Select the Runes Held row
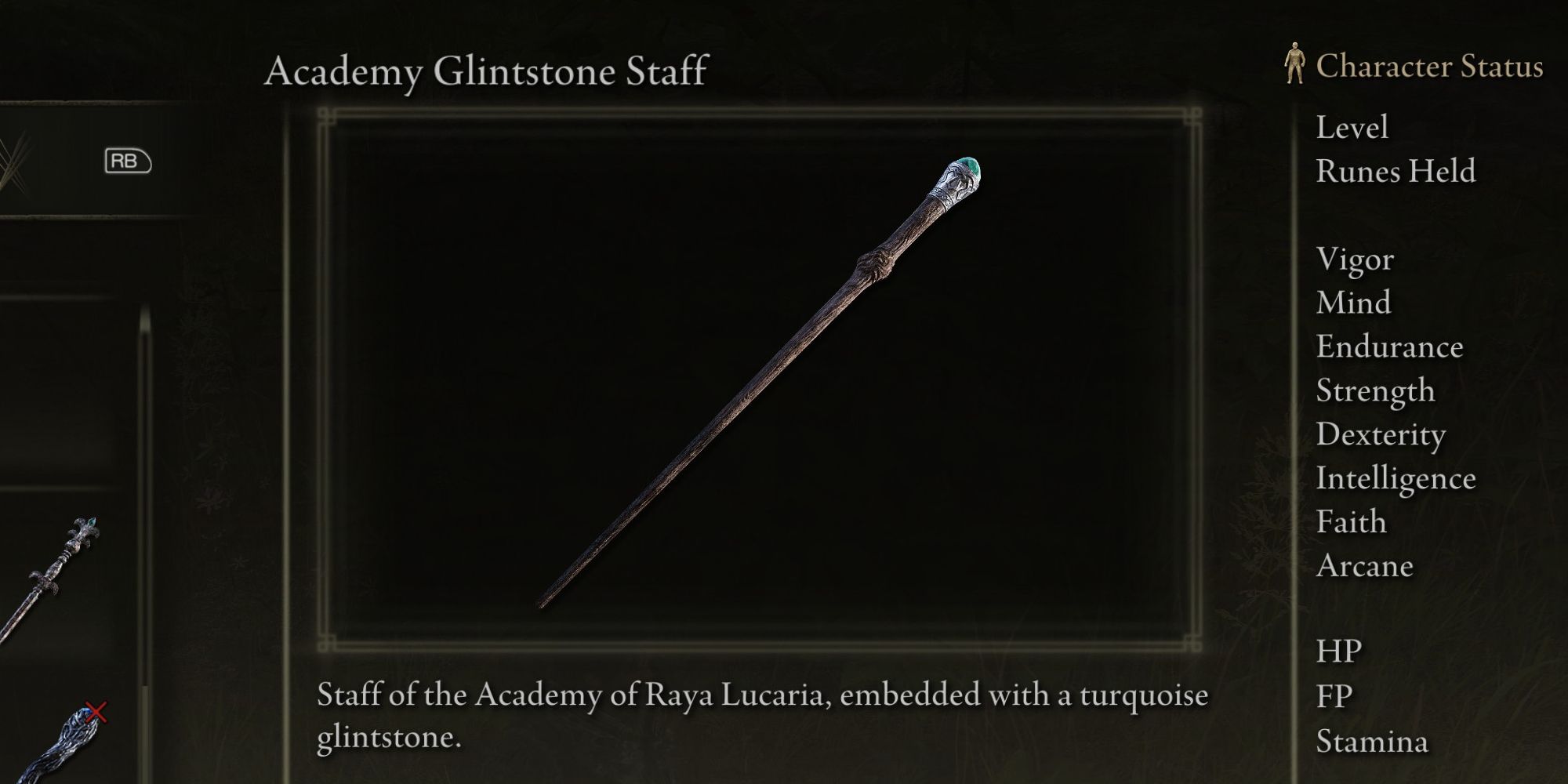1568x784 pixels. pos(1396,171)
